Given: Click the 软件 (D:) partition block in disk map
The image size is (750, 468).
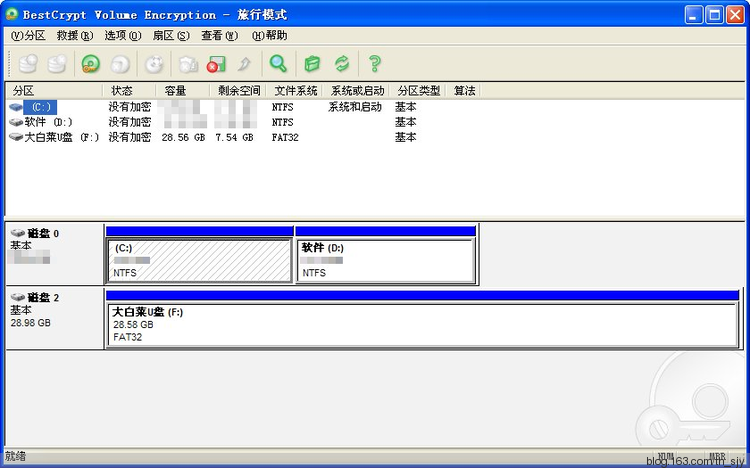Looking at the screenshot, I should coord(385,261).
